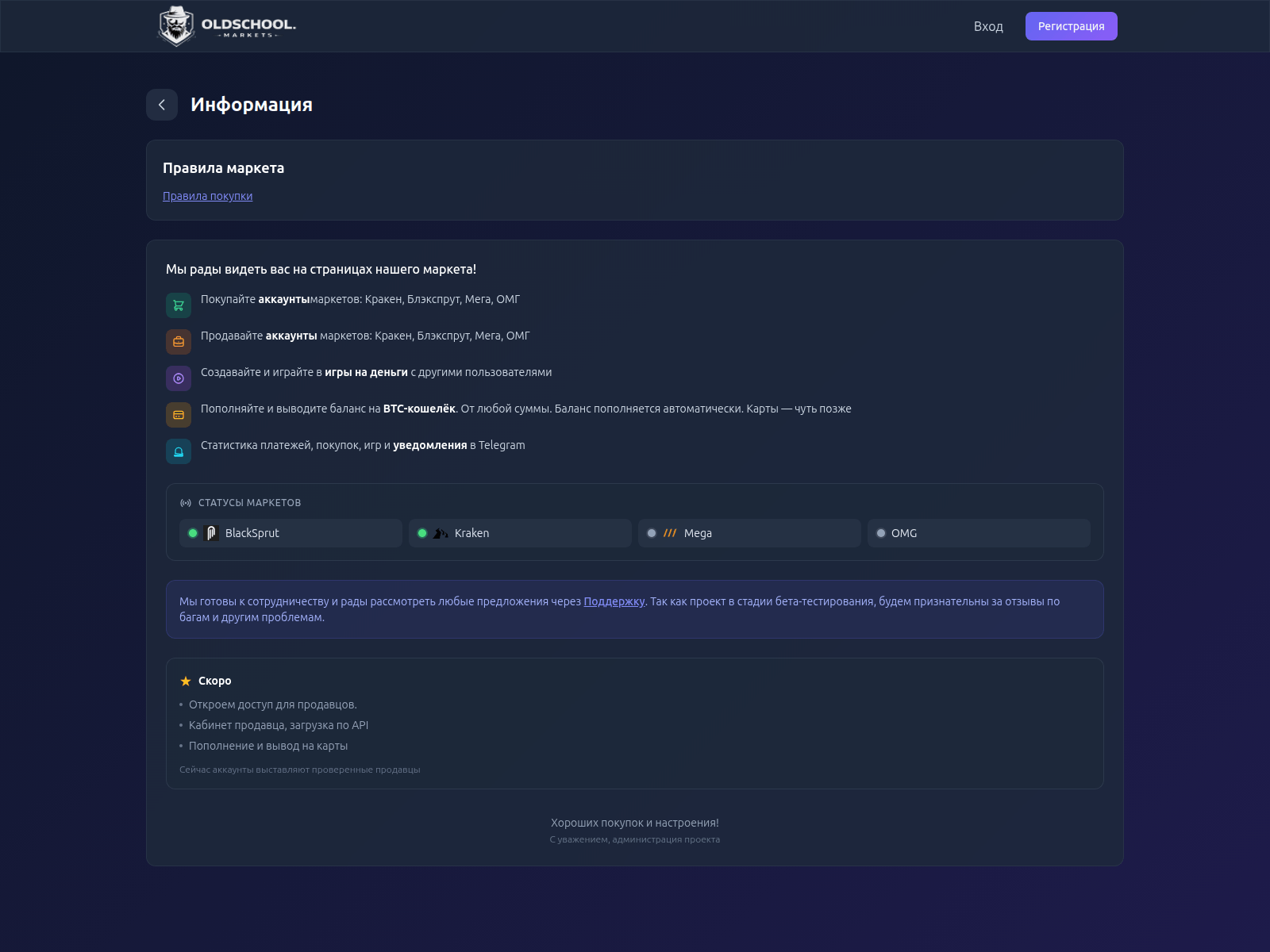Click the broadcast icon beside Статусы маркетов
Screen dimensions: 1270x952
pos(186,503)
